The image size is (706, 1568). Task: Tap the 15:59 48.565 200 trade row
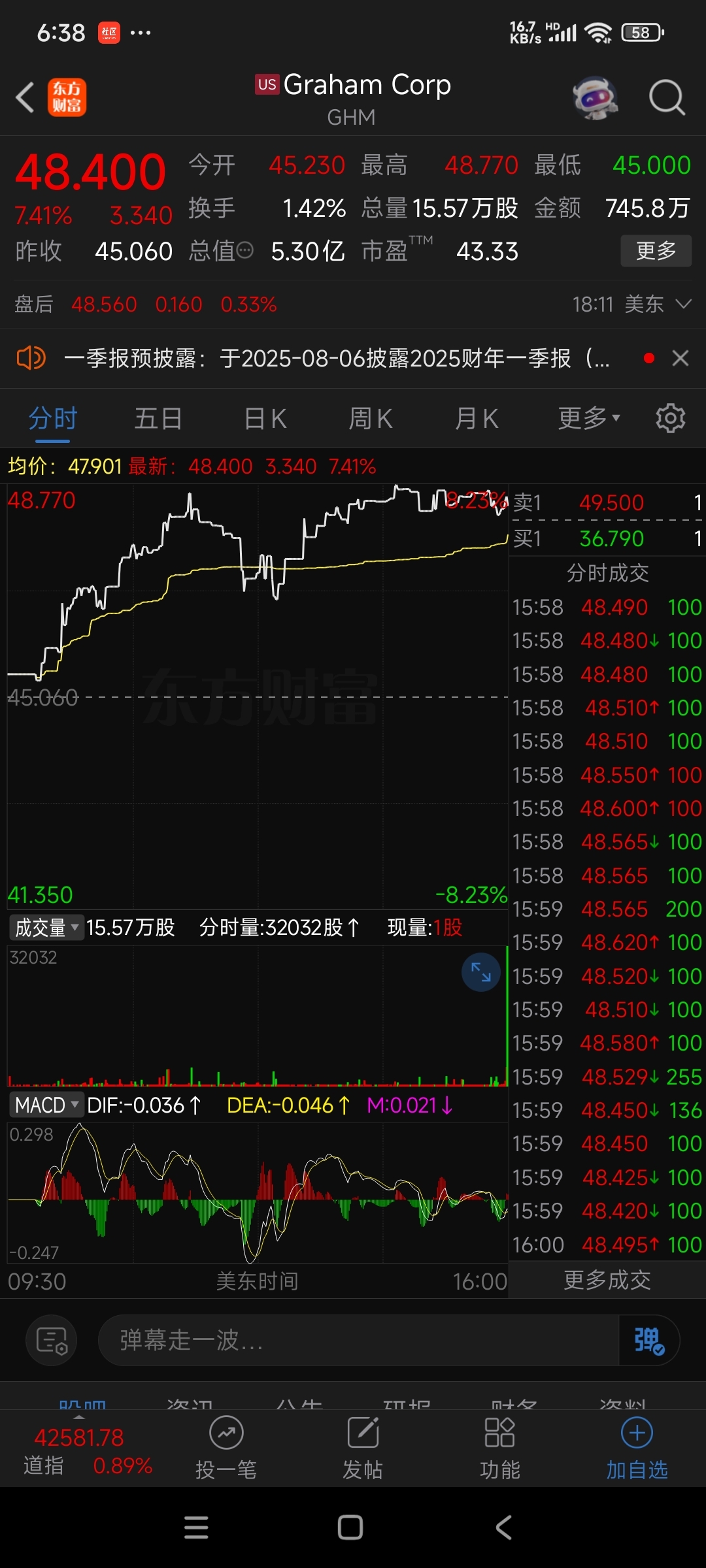[607, 909]
